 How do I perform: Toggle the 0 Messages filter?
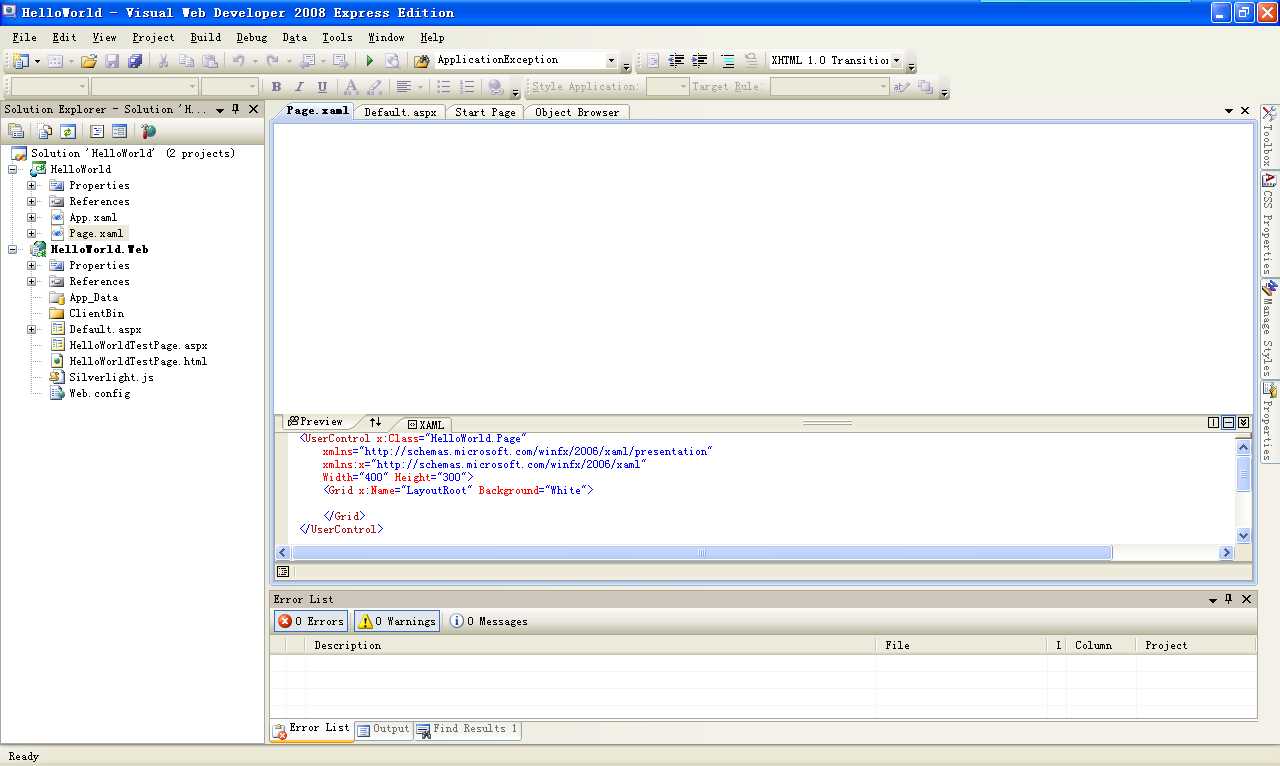488,621
